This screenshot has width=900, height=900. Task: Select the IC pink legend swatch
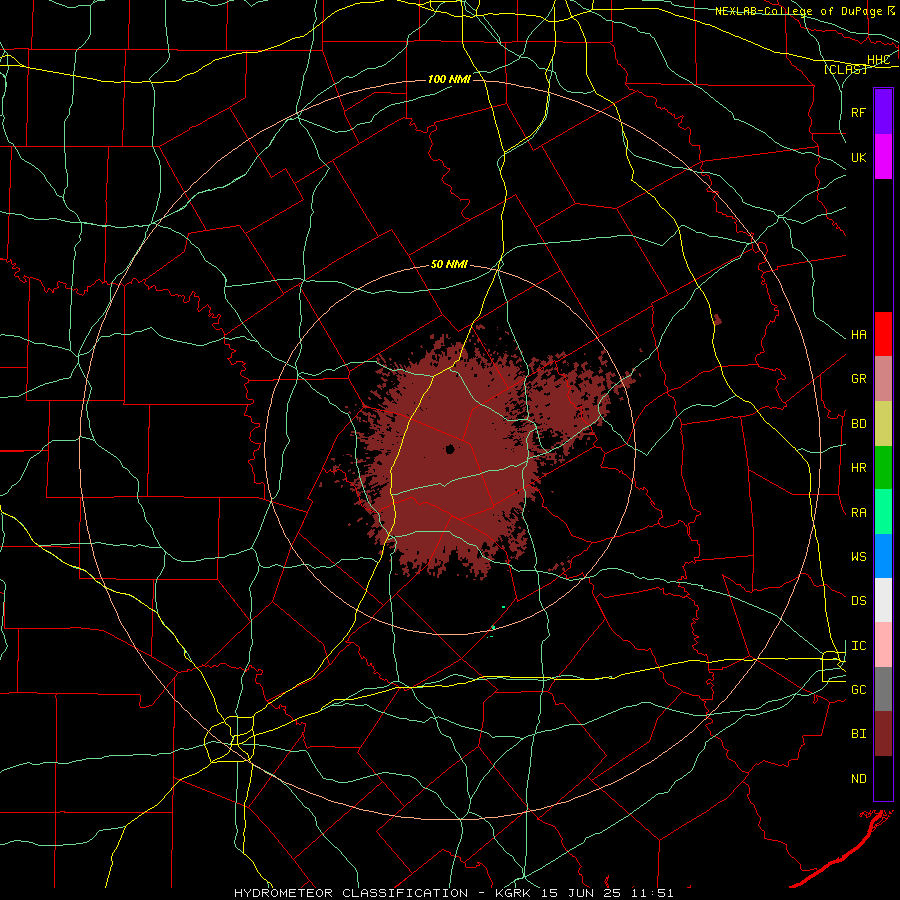pyautogui.click(x=883, y=645)
